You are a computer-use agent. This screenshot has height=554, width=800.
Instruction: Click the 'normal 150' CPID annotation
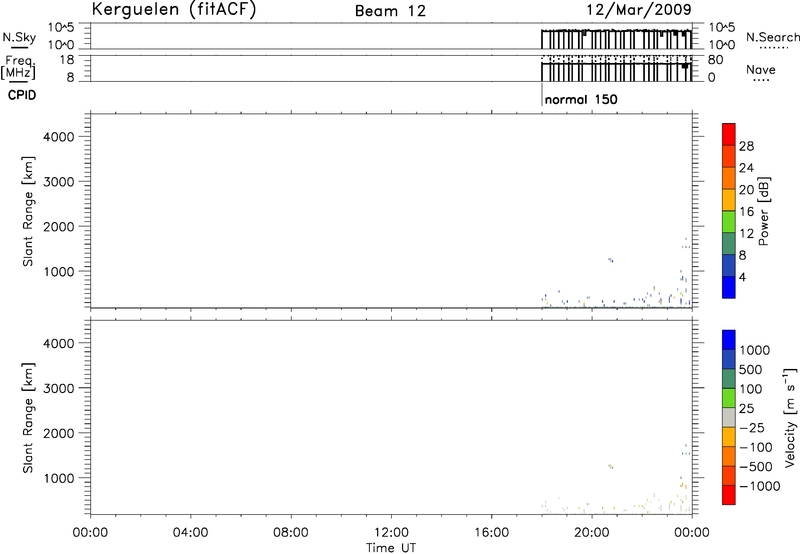click(x=581, y=99)
